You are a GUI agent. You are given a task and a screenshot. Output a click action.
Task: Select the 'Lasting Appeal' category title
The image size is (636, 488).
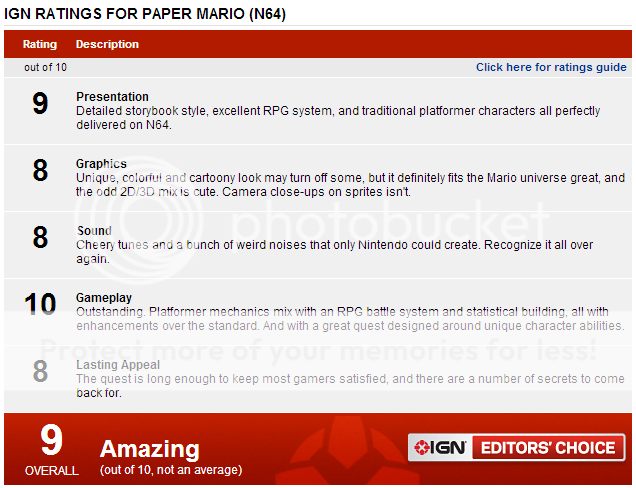118,365
